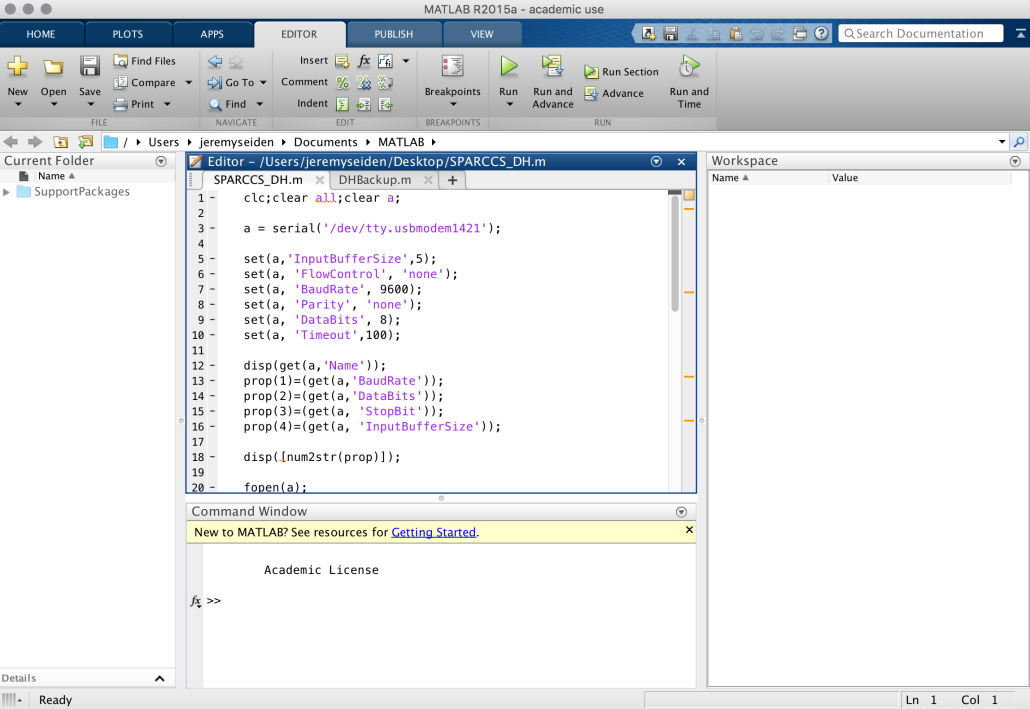Open Help with the question mark icon
1030x709 pixels.
click(x=821, y=34)
